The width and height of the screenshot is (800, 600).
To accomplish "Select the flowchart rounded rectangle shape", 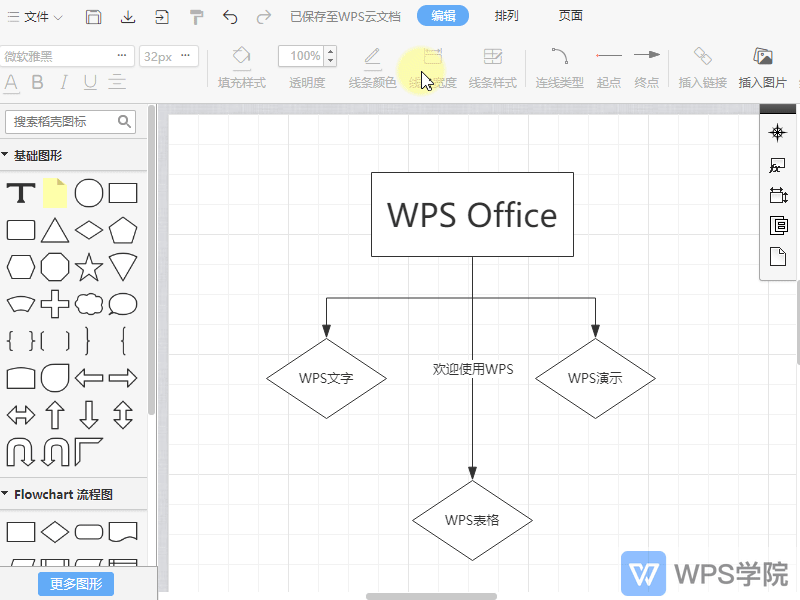I will (x=89, y=532).
